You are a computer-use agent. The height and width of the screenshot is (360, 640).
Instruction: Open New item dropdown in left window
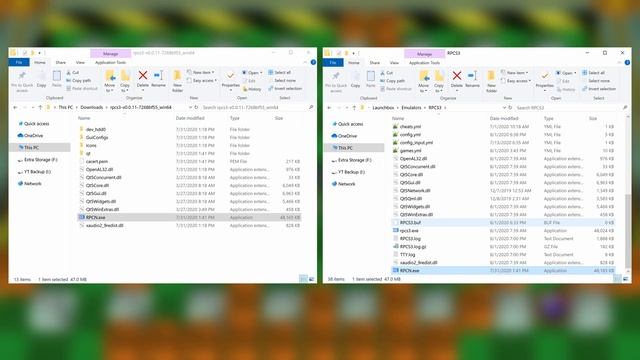[200, 72]
